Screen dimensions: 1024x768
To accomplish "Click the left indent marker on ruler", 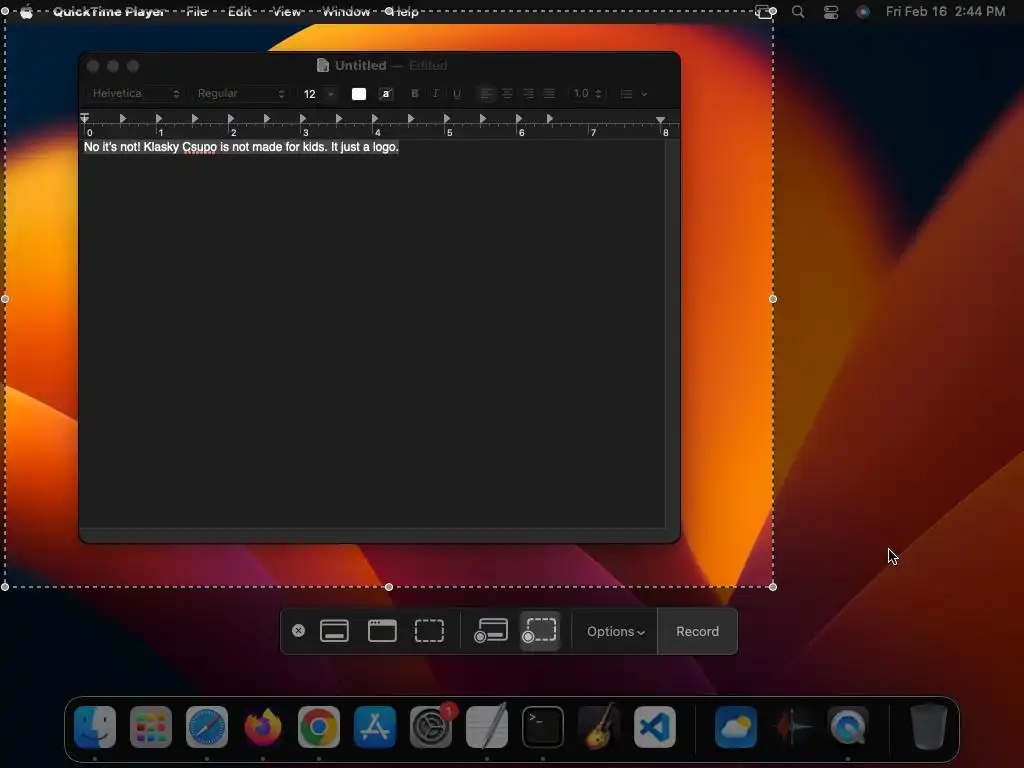I will (84, 118).
